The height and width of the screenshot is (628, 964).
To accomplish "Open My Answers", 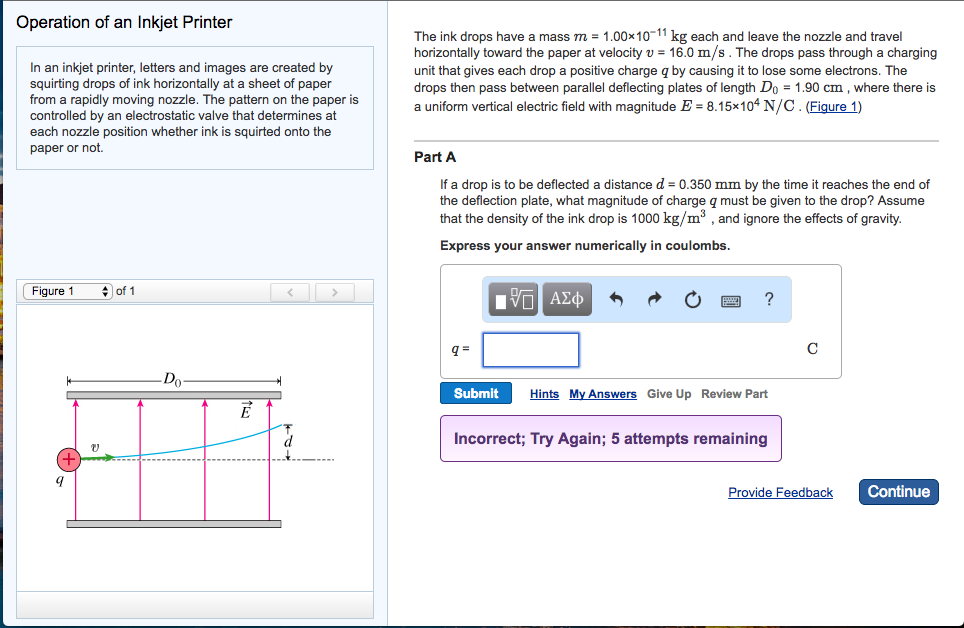I will tap(602, 394).
